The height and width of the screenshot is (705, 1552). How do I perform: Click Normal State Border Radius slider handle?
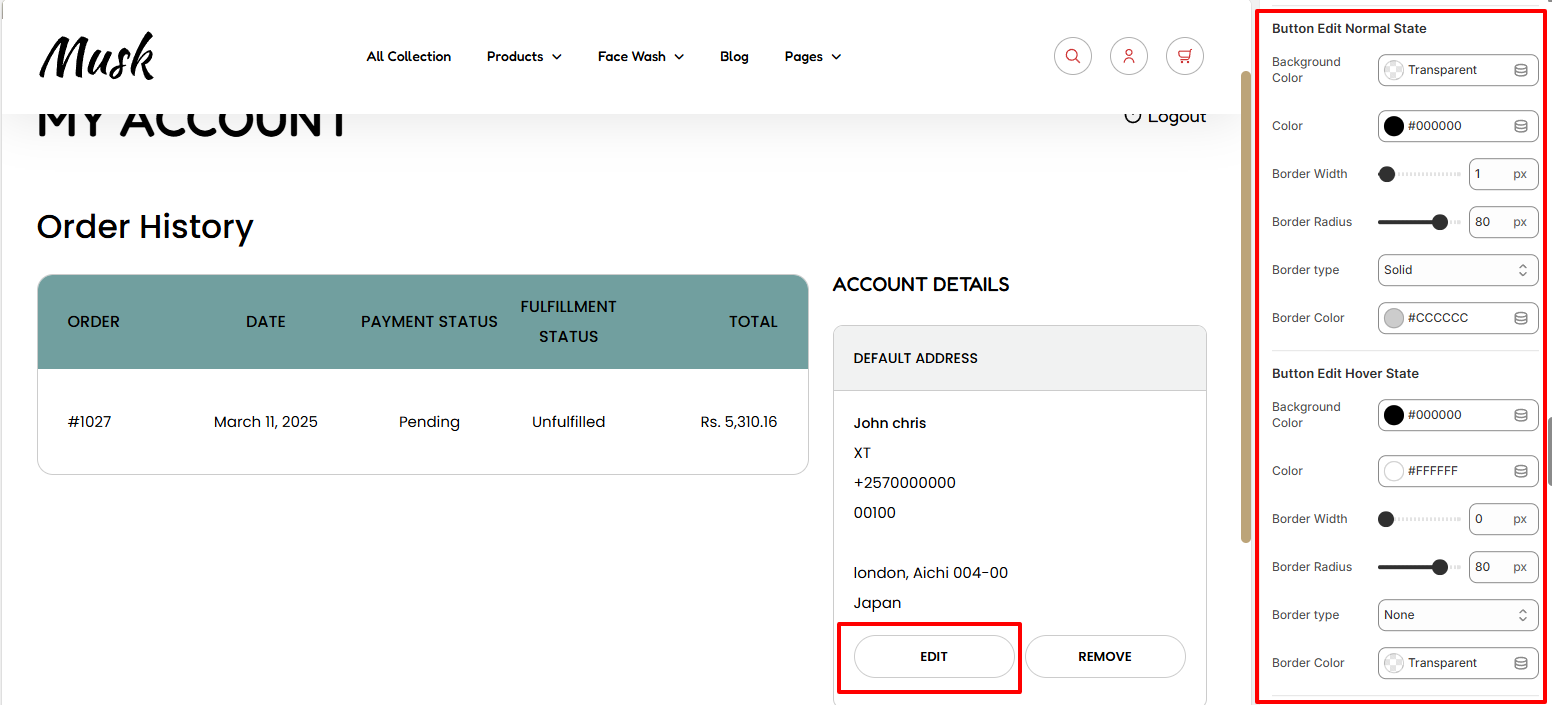tap(1440, 222)
